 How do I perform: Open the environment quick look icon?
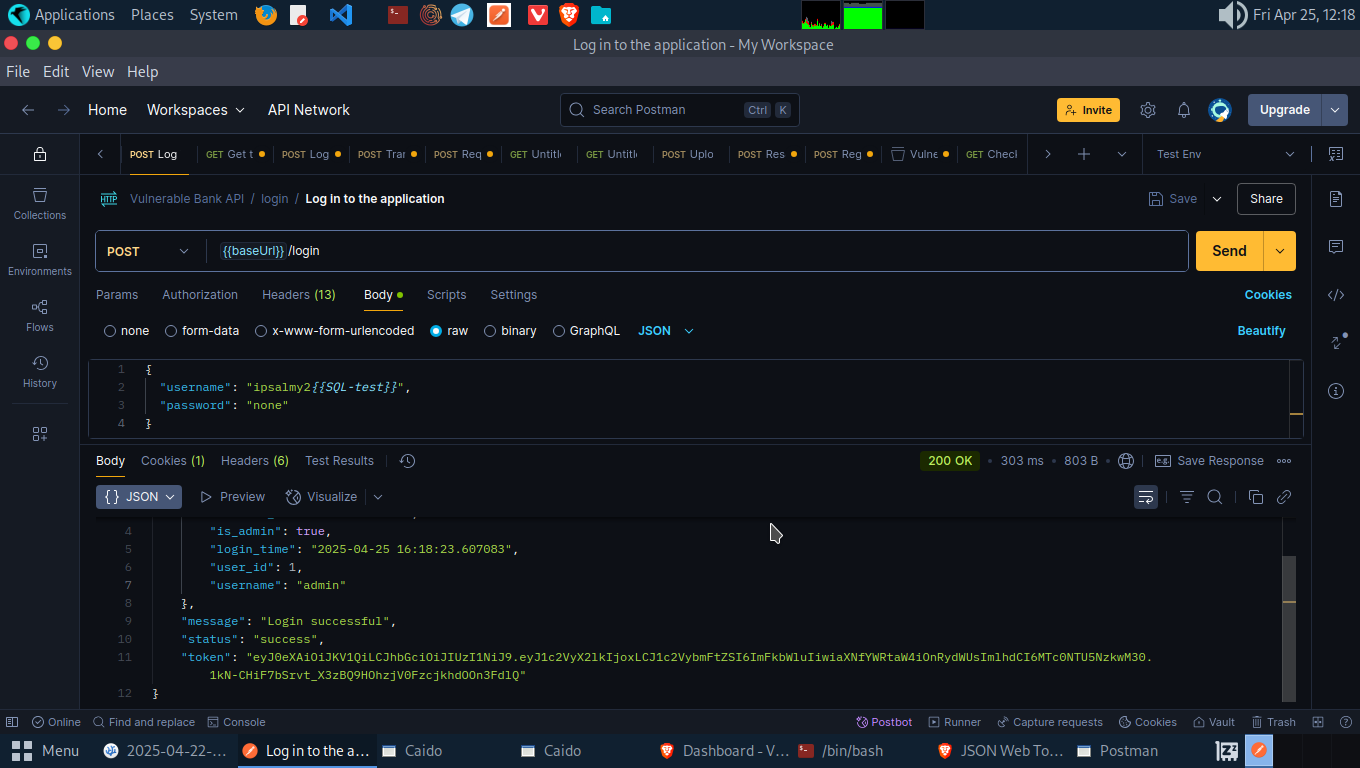[x=1336, y=154]
